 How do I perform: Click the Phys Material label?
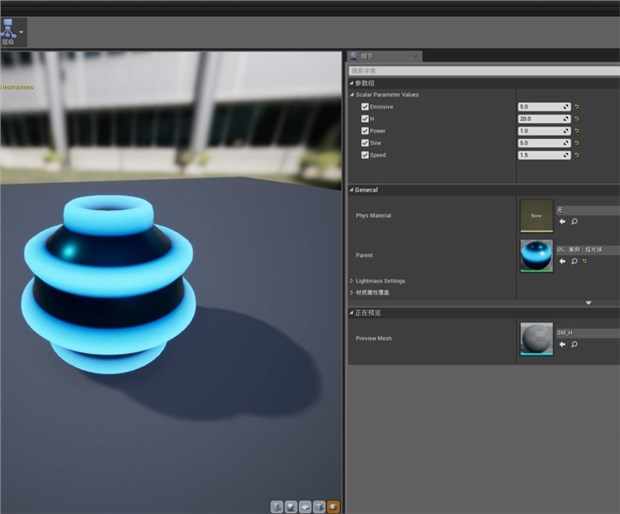[373, 215]
